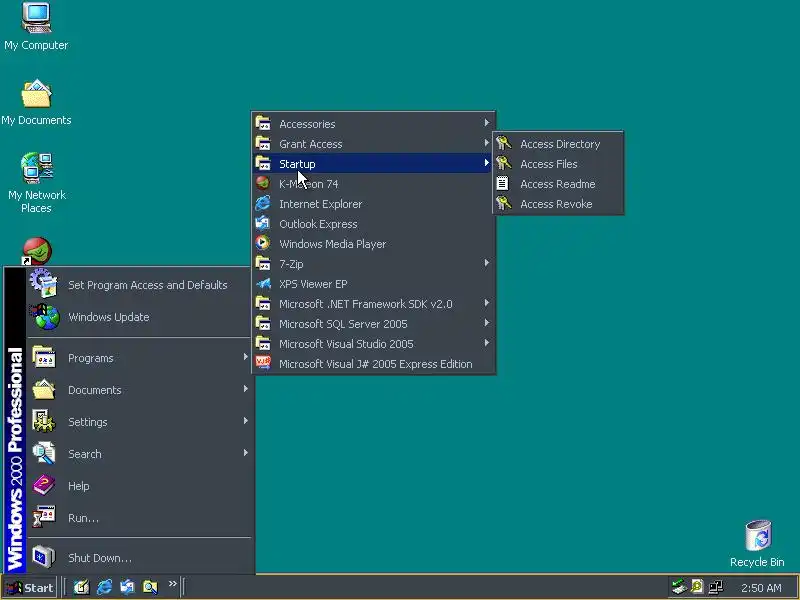Click Access Revoke in the submenu
The height and width of the screenshot is (600, 800).
click(558, 204)
